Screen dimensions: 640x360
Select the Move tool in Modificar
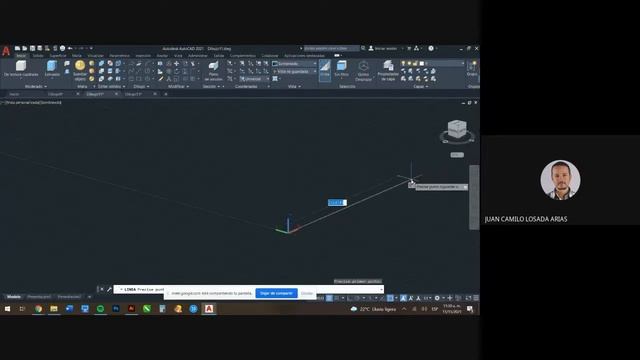tap(176, 64)
